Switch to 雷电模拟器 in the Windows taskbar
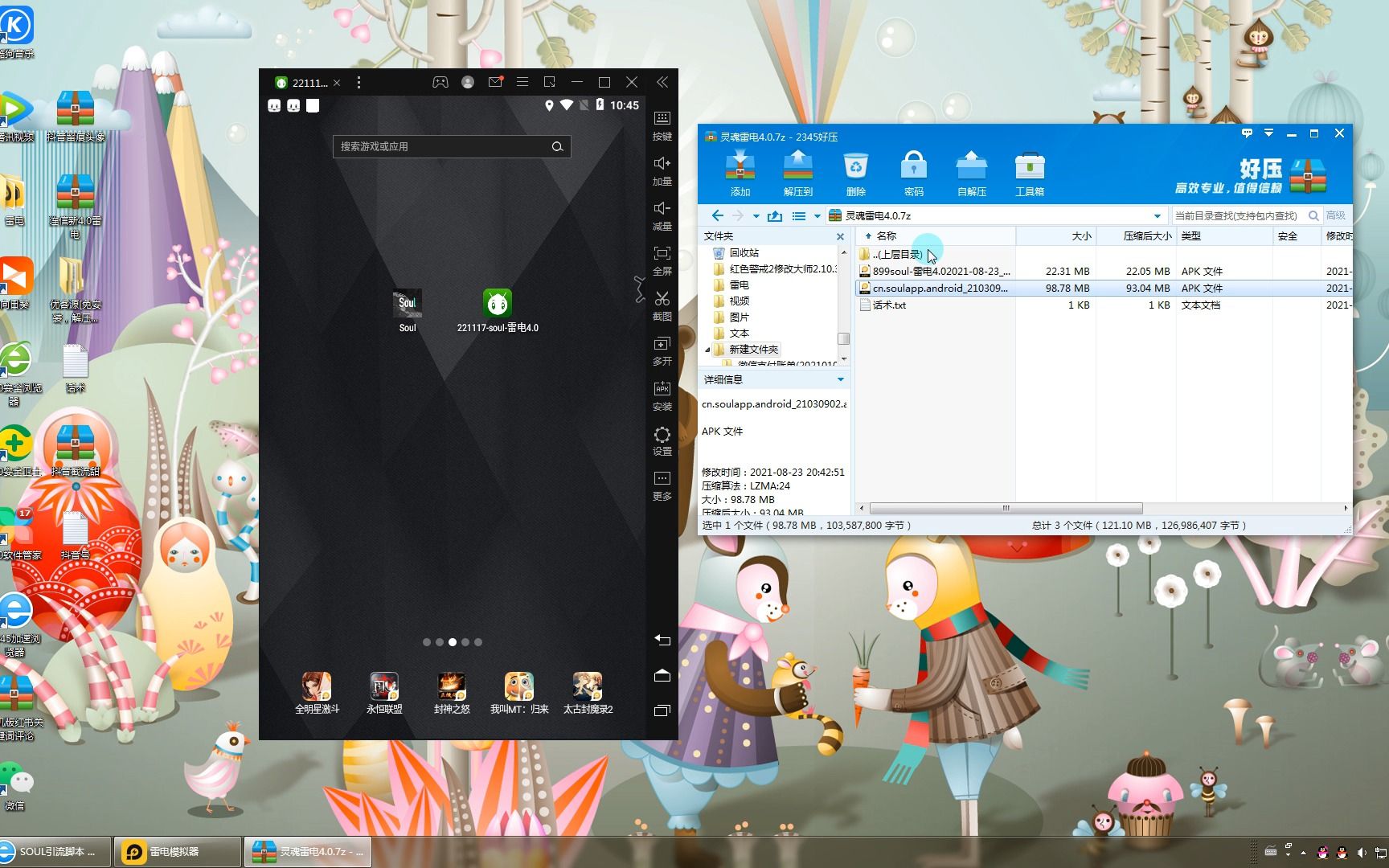This screenshot has width=1389, height=868. (x=178, y=852)
